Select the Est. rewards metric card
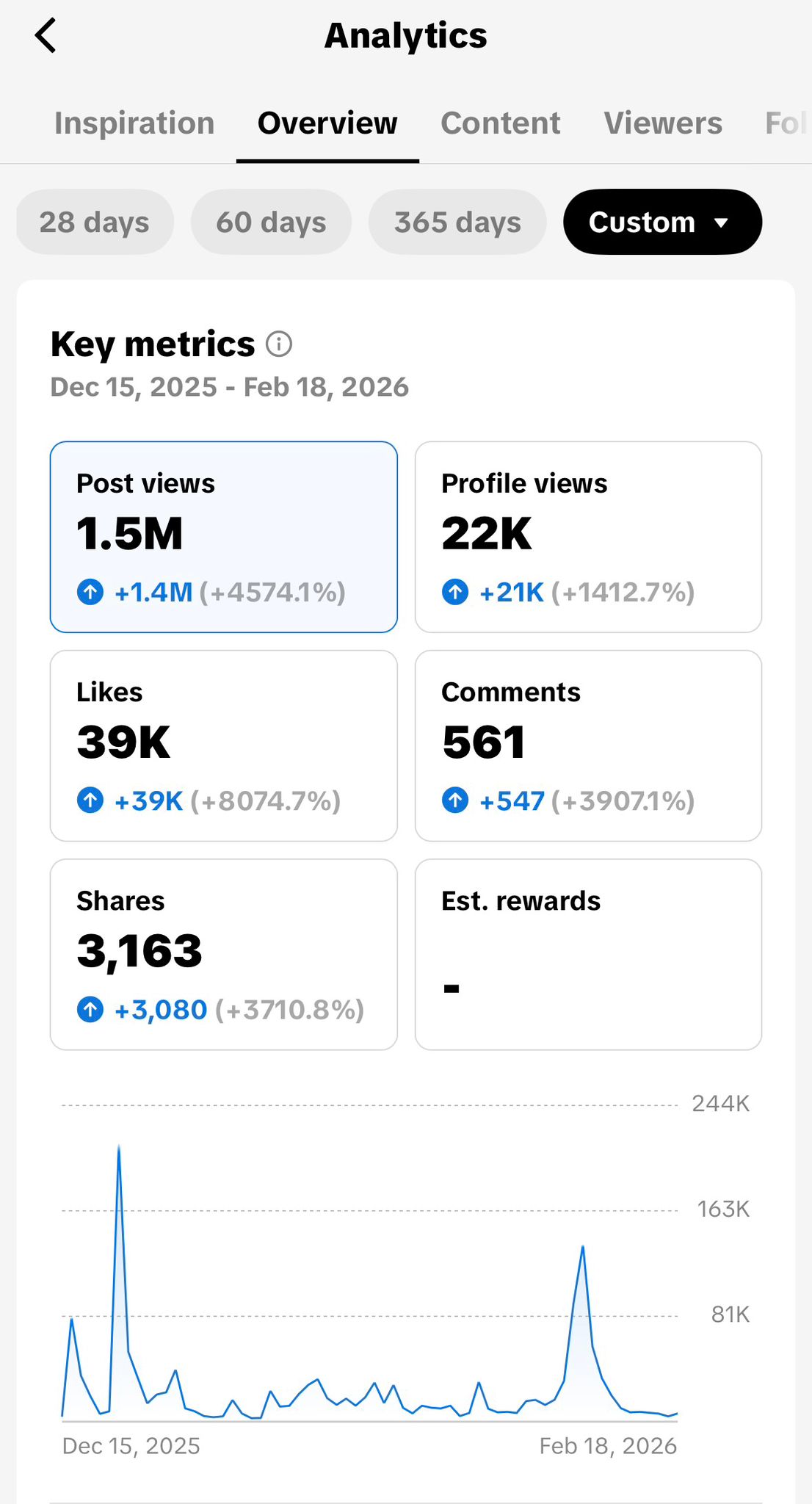This screenshot has height=1504, width=812. 588,954
